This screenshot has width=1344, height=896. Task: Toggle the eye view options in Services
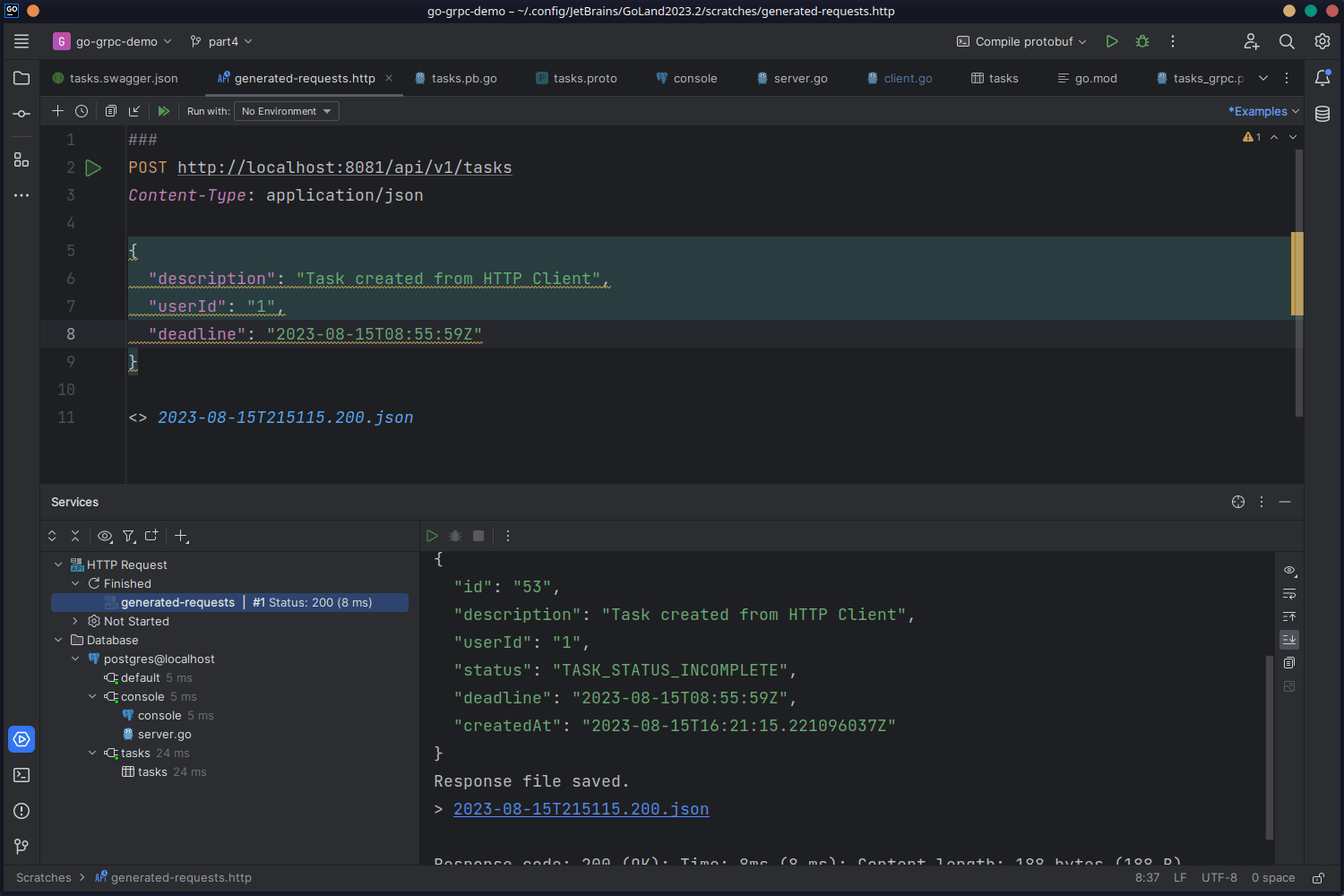[105, 536]
